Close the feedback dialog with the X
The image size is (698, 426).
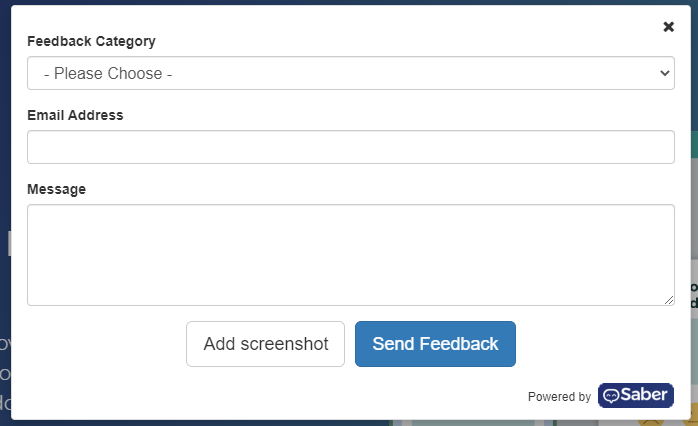click(x=668, y=27)
